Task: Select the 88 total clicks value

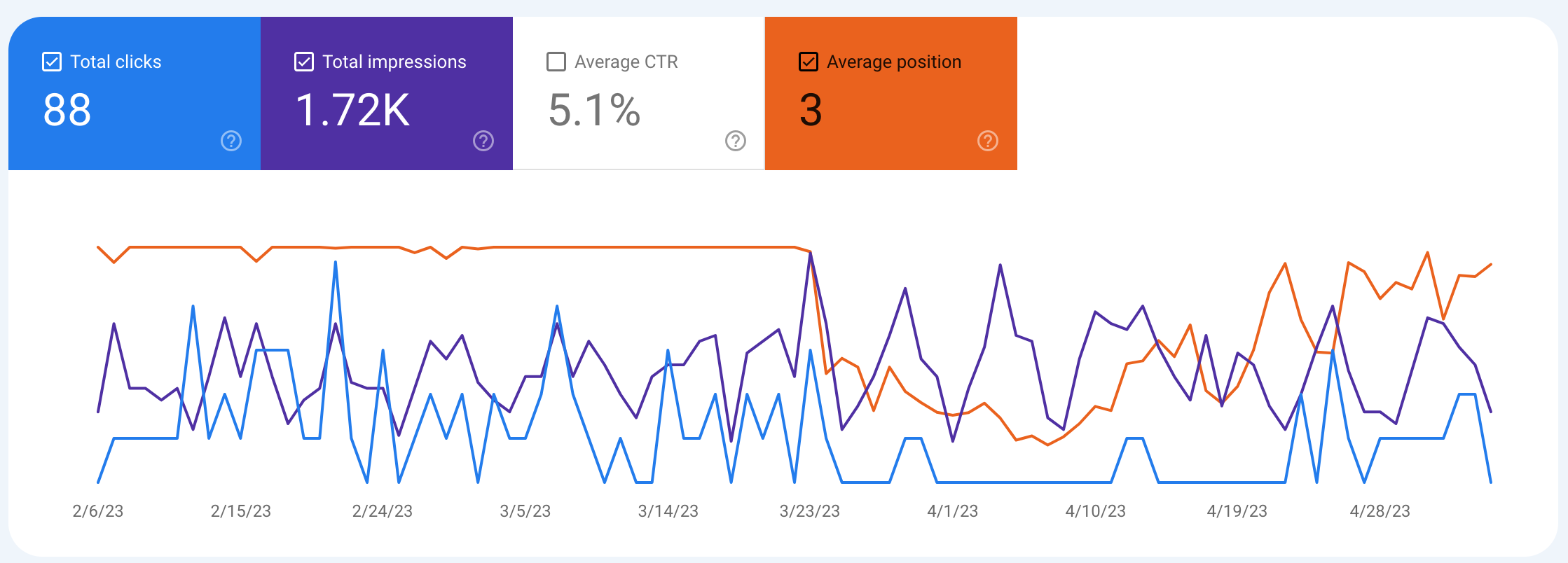Action: 67,110
